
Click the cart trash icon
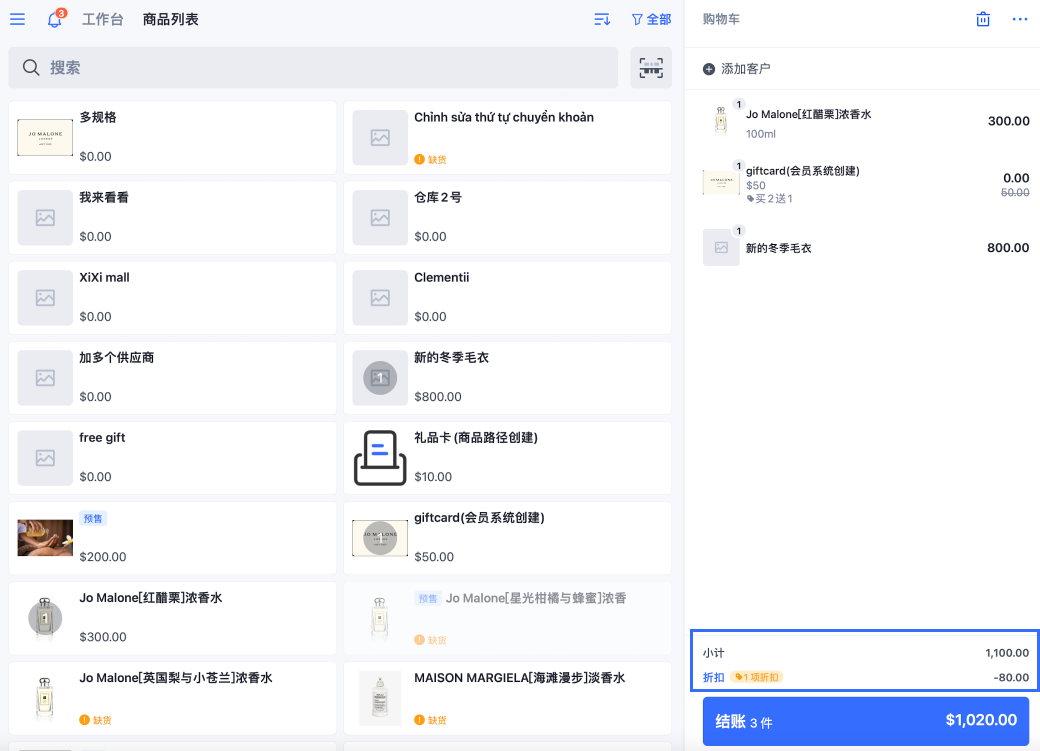pos(983,19)
